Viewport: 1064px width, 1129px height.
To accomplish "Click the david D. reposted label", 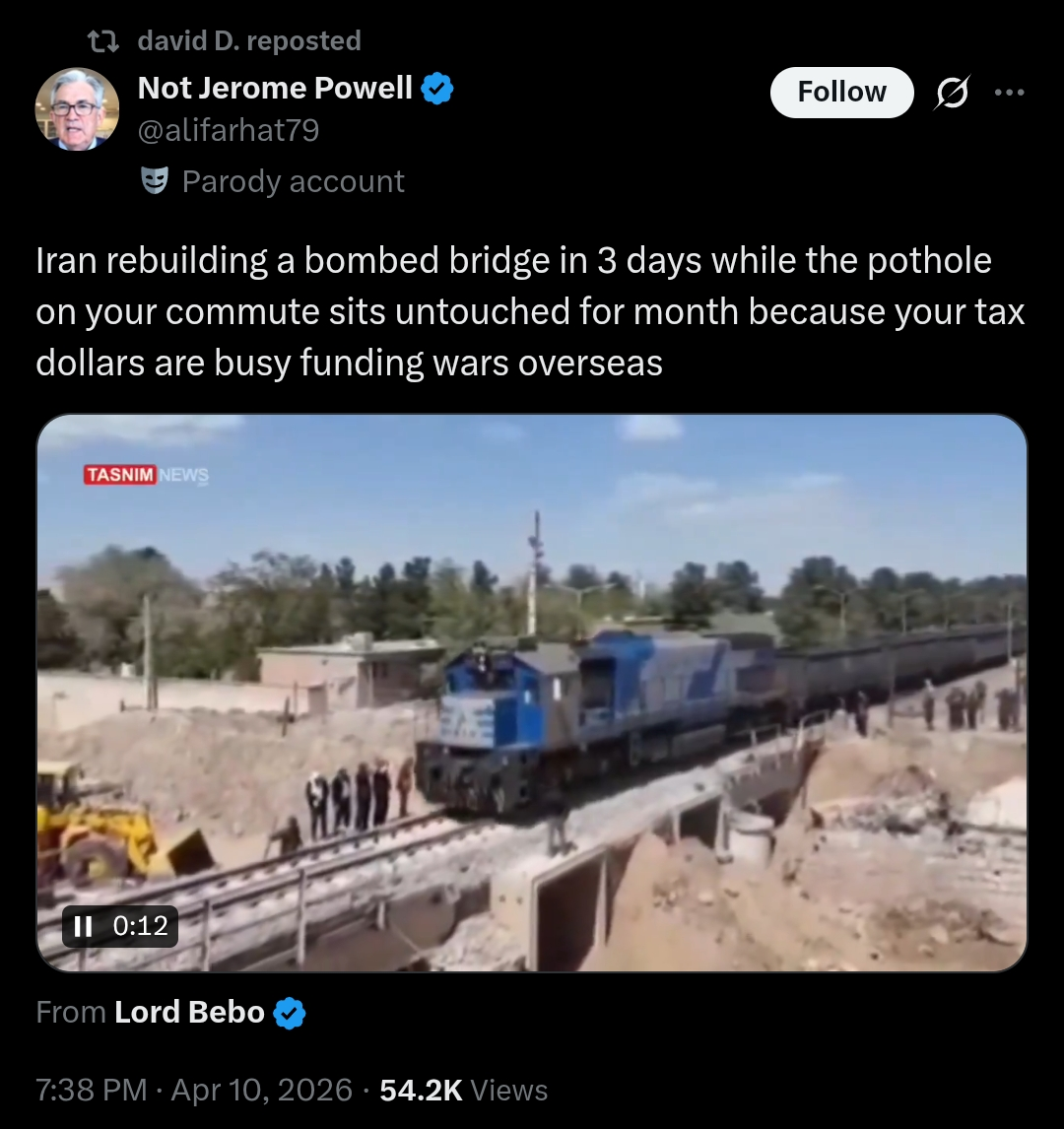I will click(249, 41).
